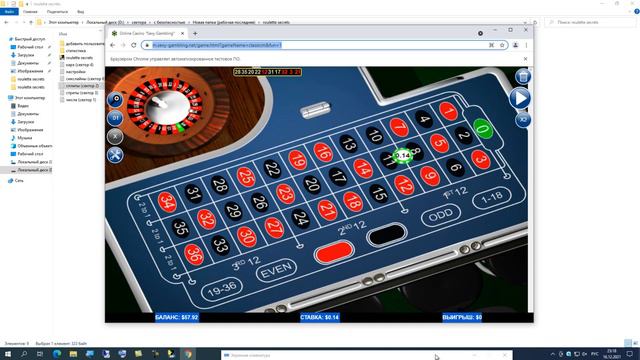Open File Explorer's Вид ribbon tab
The width and height of the screenshot is (640, 360).
point(80,12)
